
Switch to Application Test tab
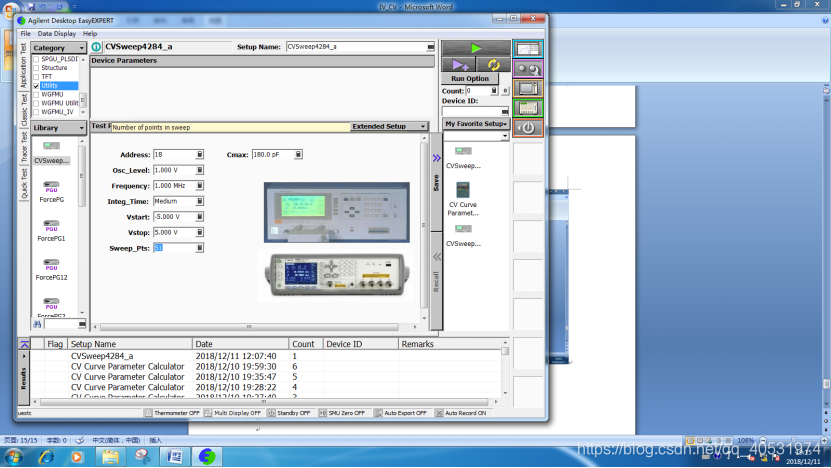click(23, 66)
